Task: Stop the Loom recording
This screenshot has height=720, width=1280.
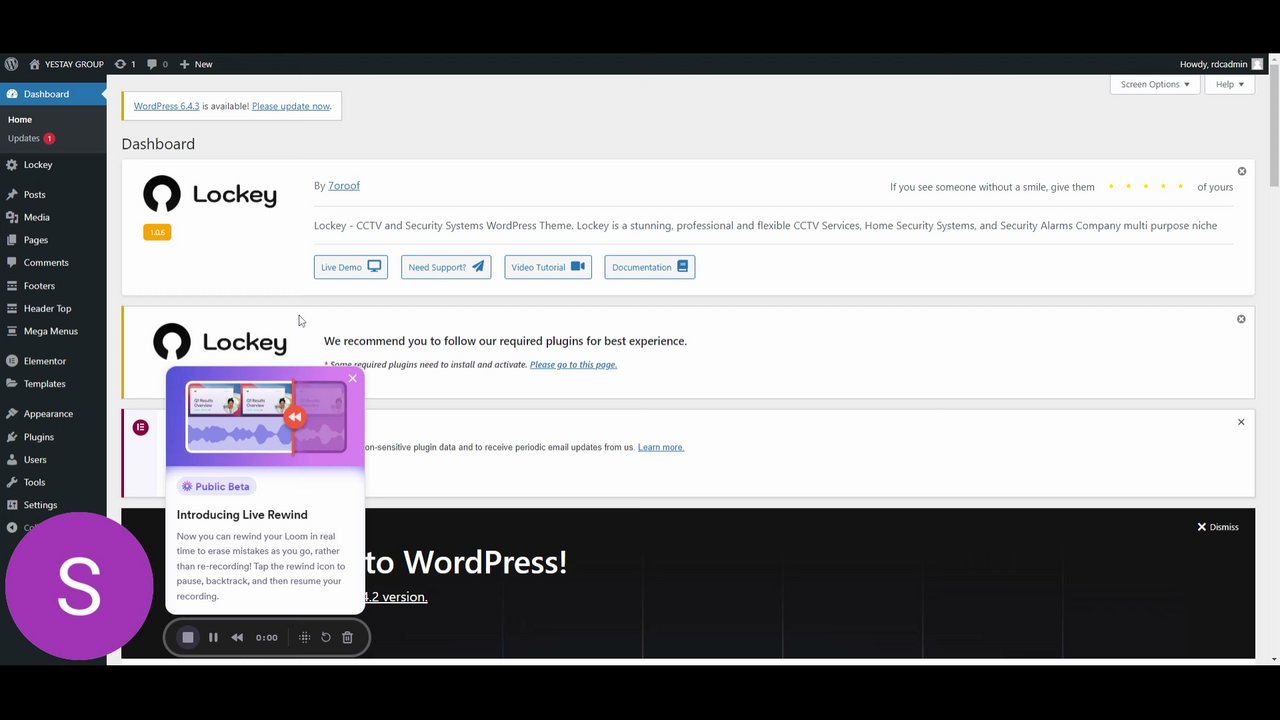Action: click(188, 637)
